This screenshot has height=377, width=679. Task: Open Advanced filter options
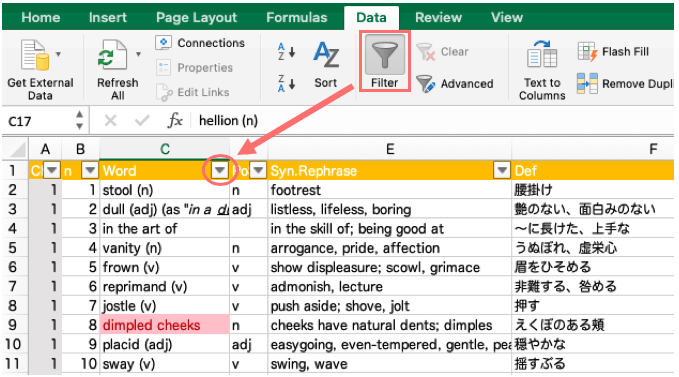tap(455, 83)
